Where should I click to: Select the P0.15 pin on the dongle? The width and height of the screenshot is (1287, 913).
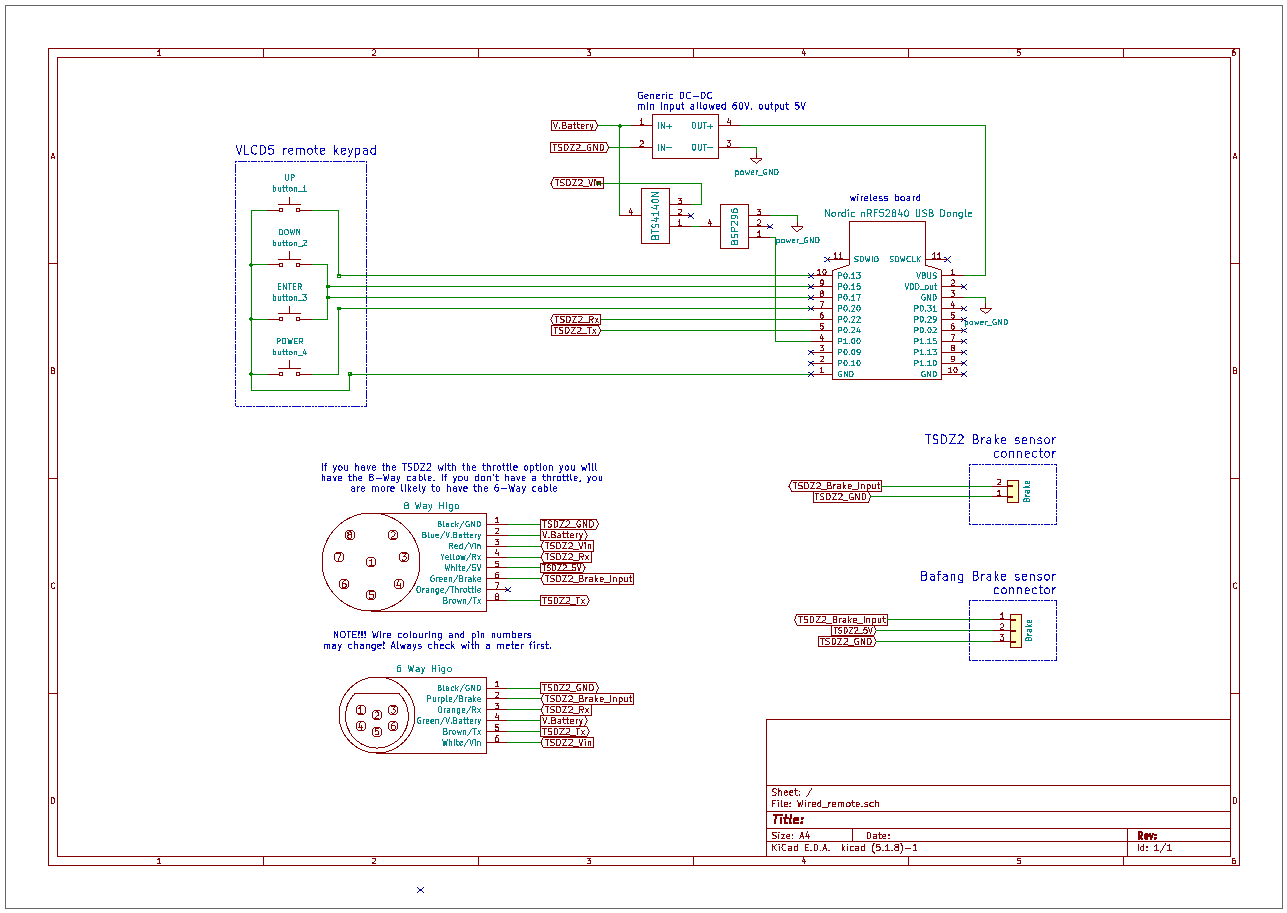pos(849,286)
